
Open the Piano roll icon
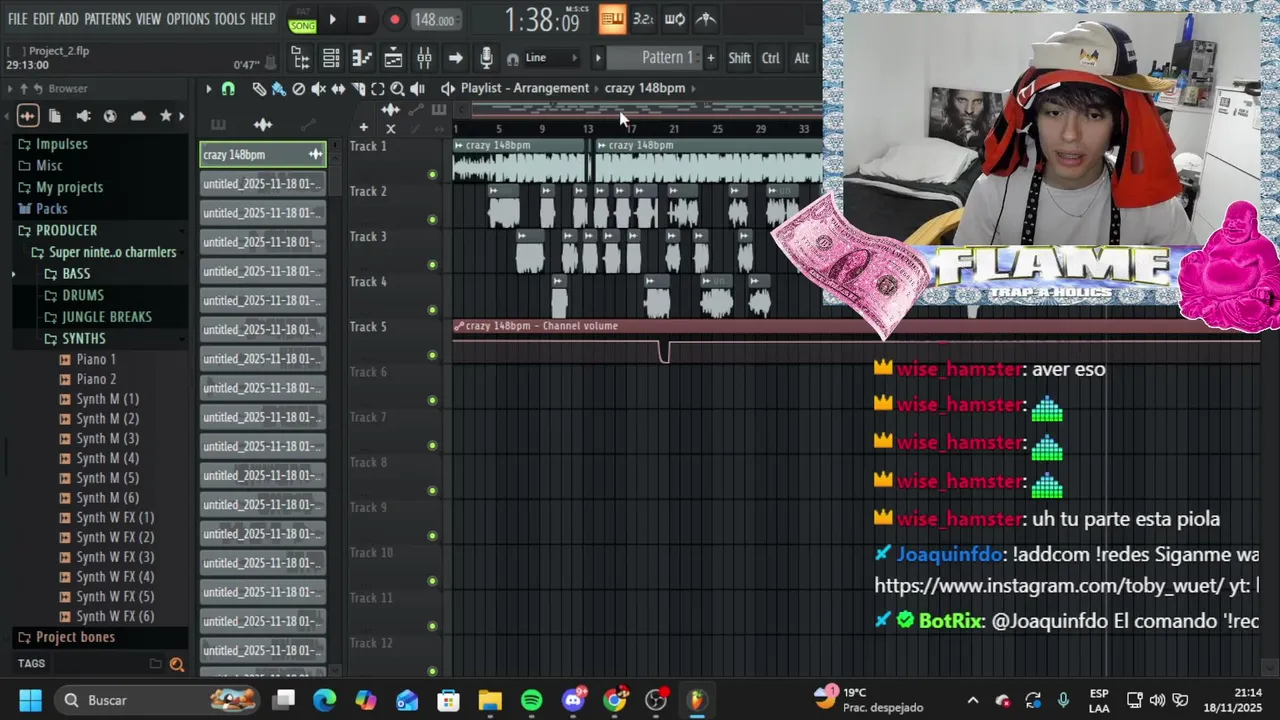(362, 58)
